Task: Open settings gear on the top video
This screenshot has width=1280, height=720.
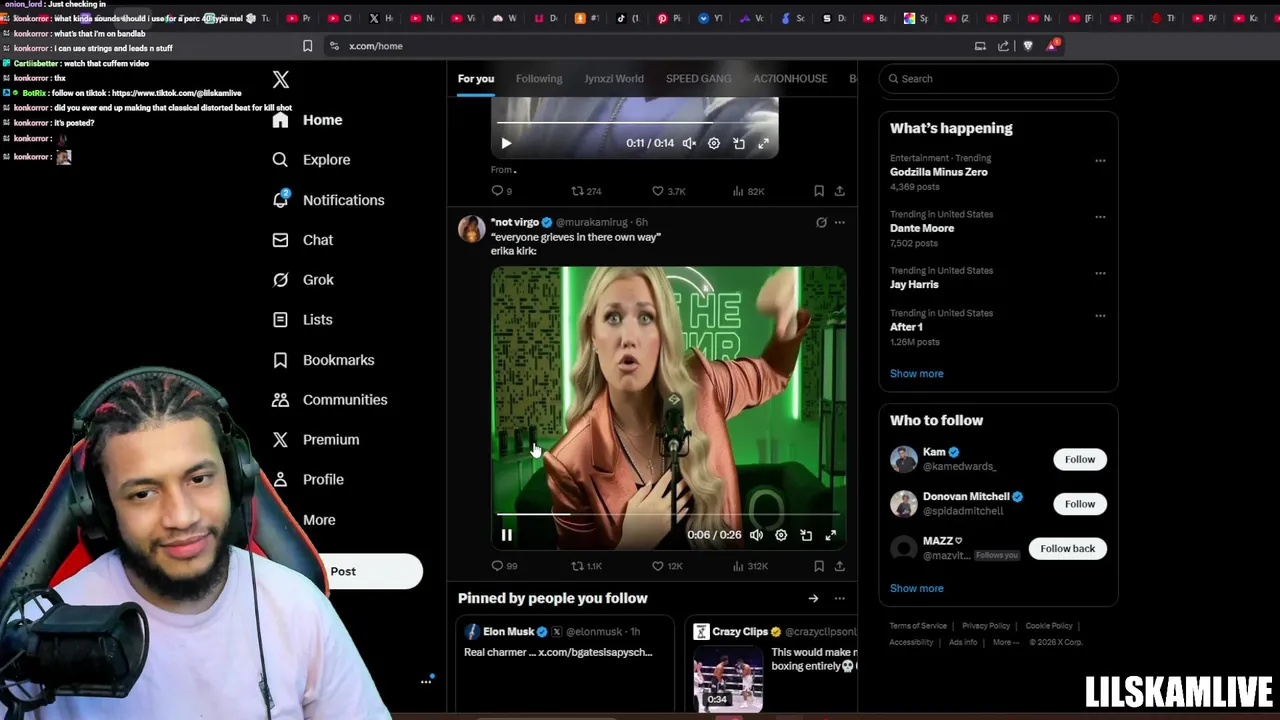Action: coord(714,143)
